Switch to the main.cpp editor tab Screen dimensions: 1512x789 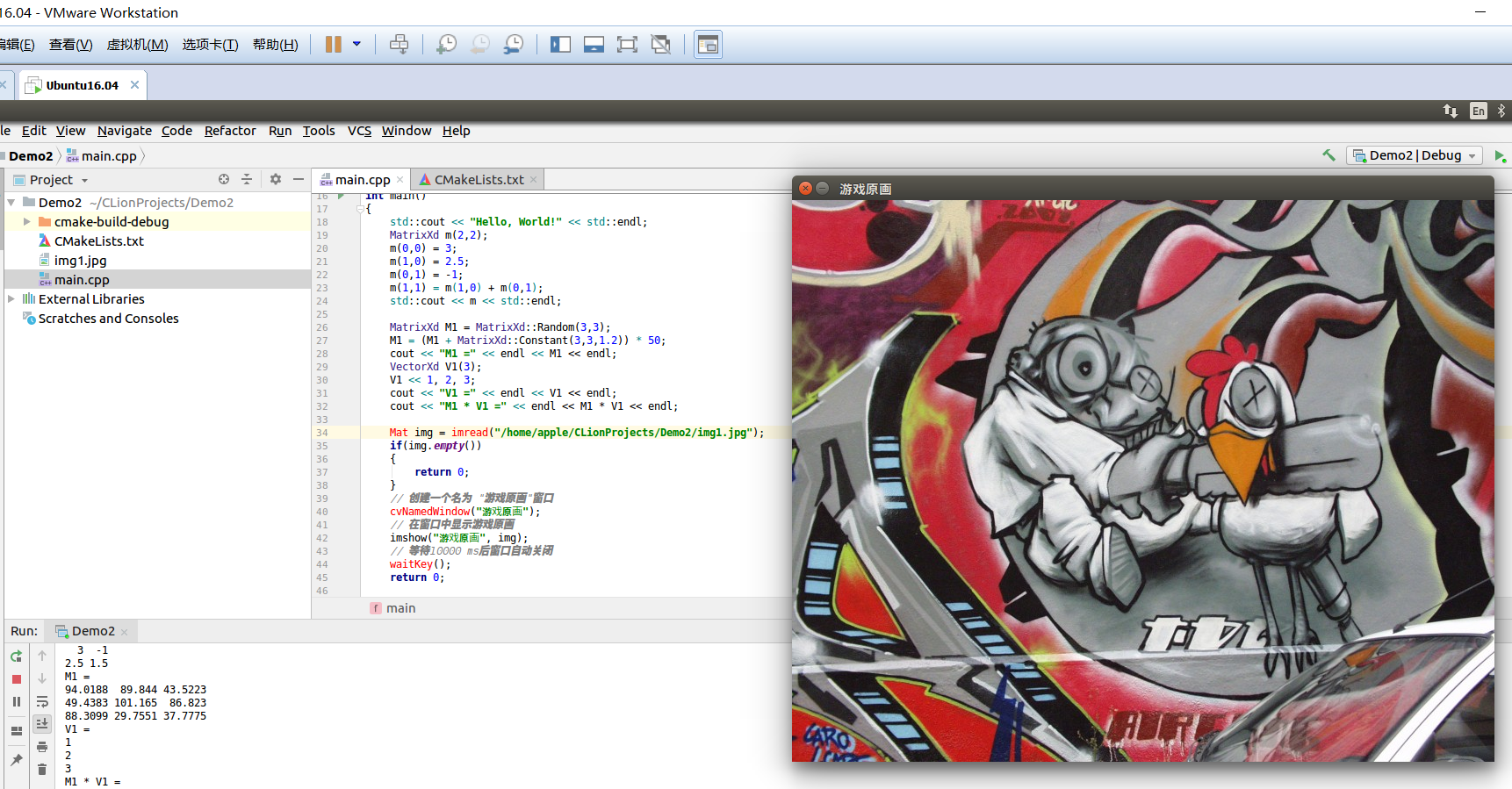pyautogui.click(x=362, y=180)
